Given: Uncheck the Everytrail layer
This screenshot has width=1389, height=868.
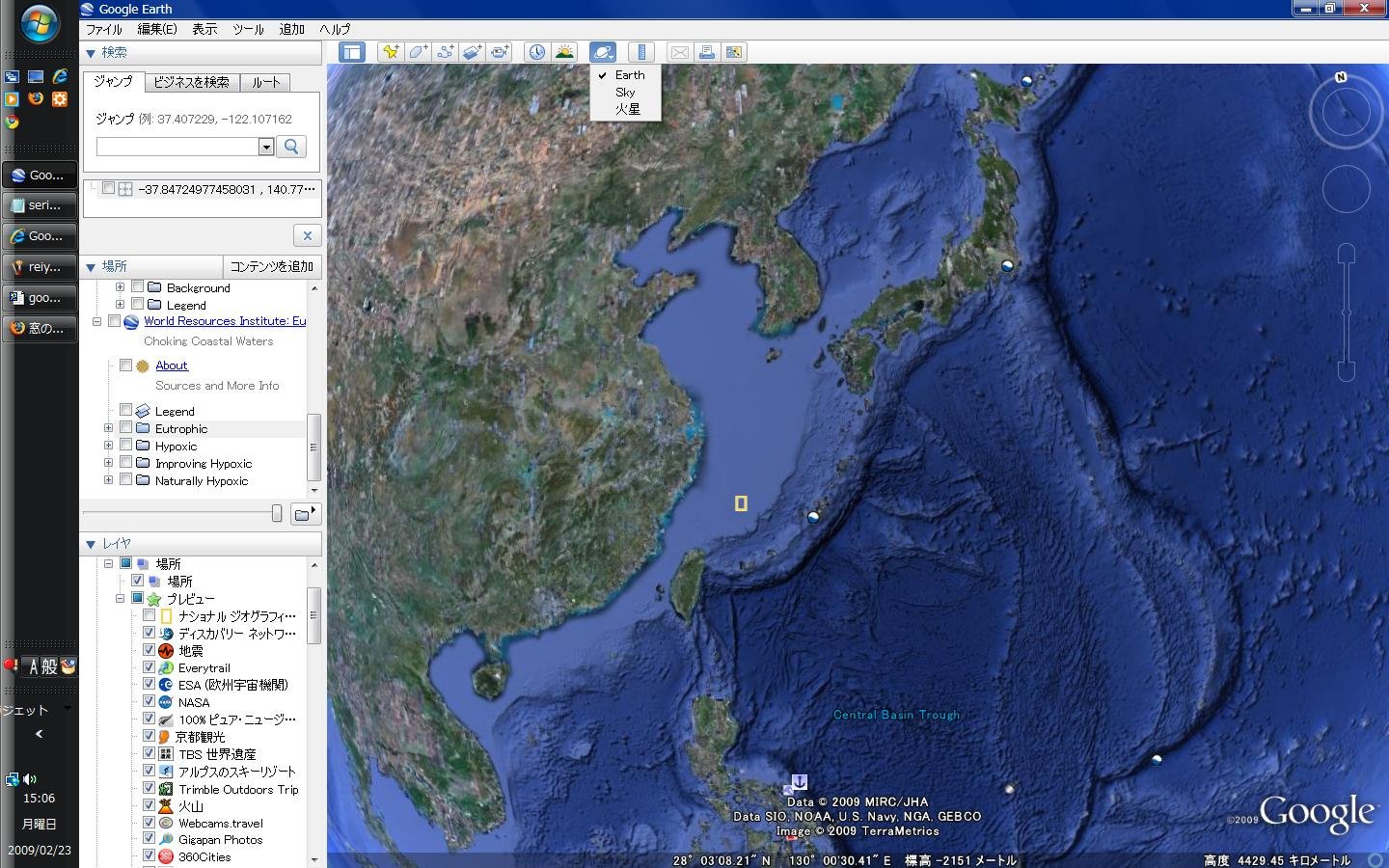Looking at the screenshot, I should point(149,667).
